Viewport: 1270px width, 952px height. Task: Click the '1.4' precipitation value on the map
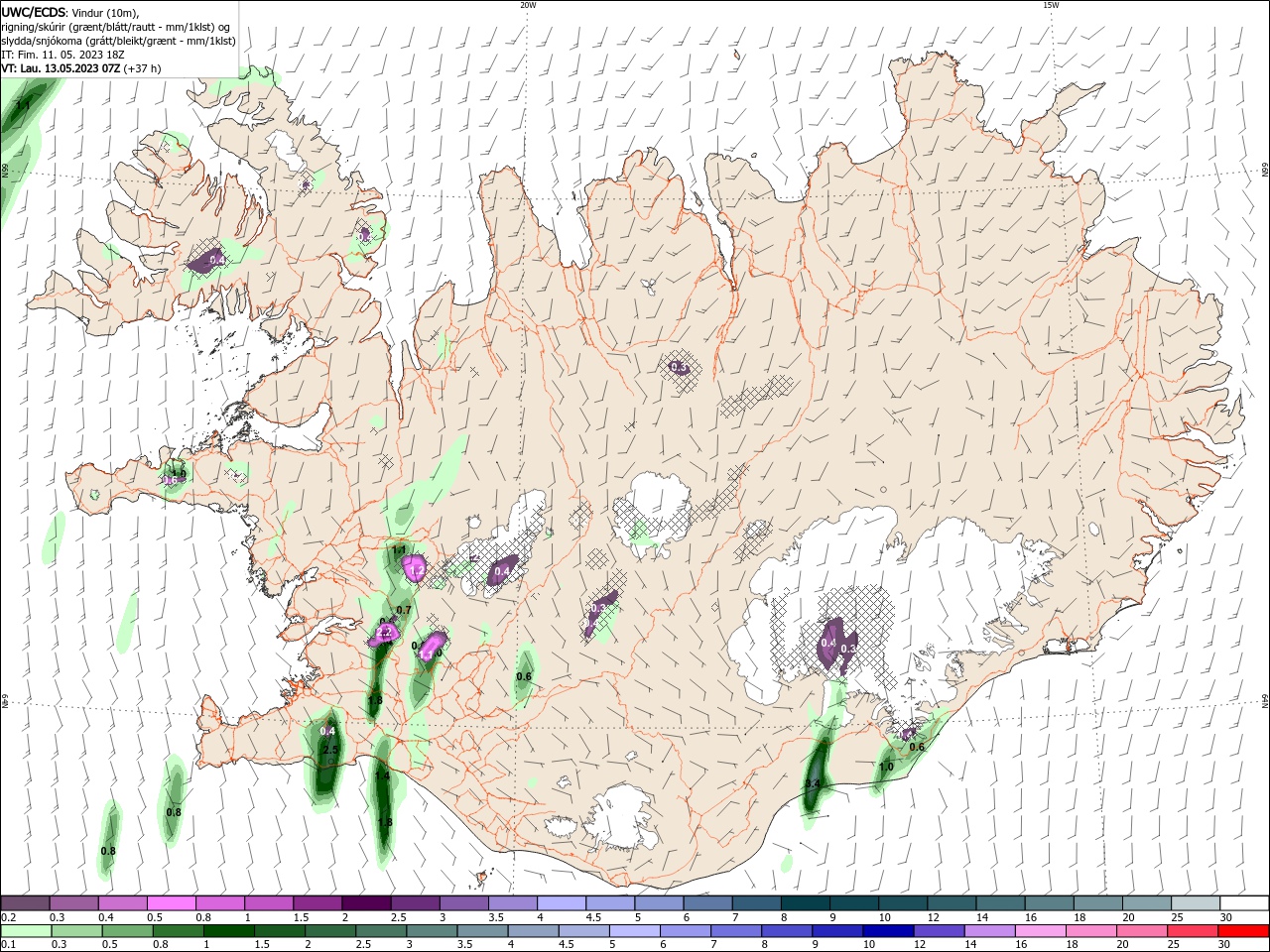pyautogui.click(x=382, y=776)
